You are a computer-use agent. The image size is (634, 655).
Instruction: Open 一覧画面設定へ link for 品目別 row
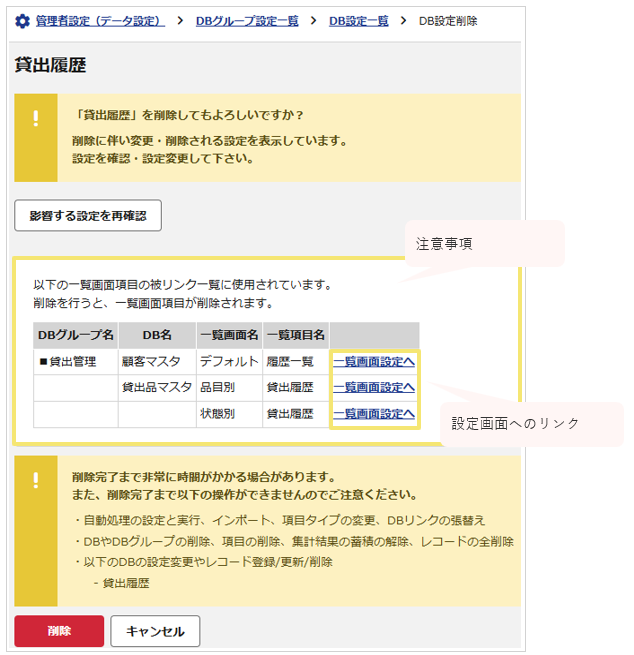[x=374, y=388]
